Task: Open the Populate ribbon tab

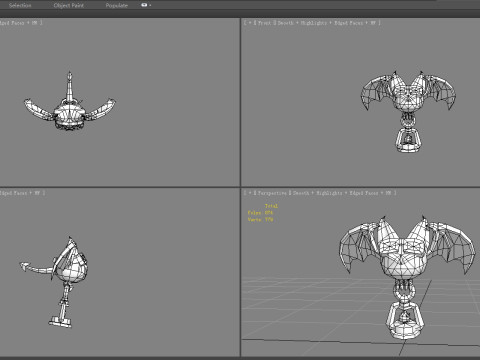Action: click(117, 5)
